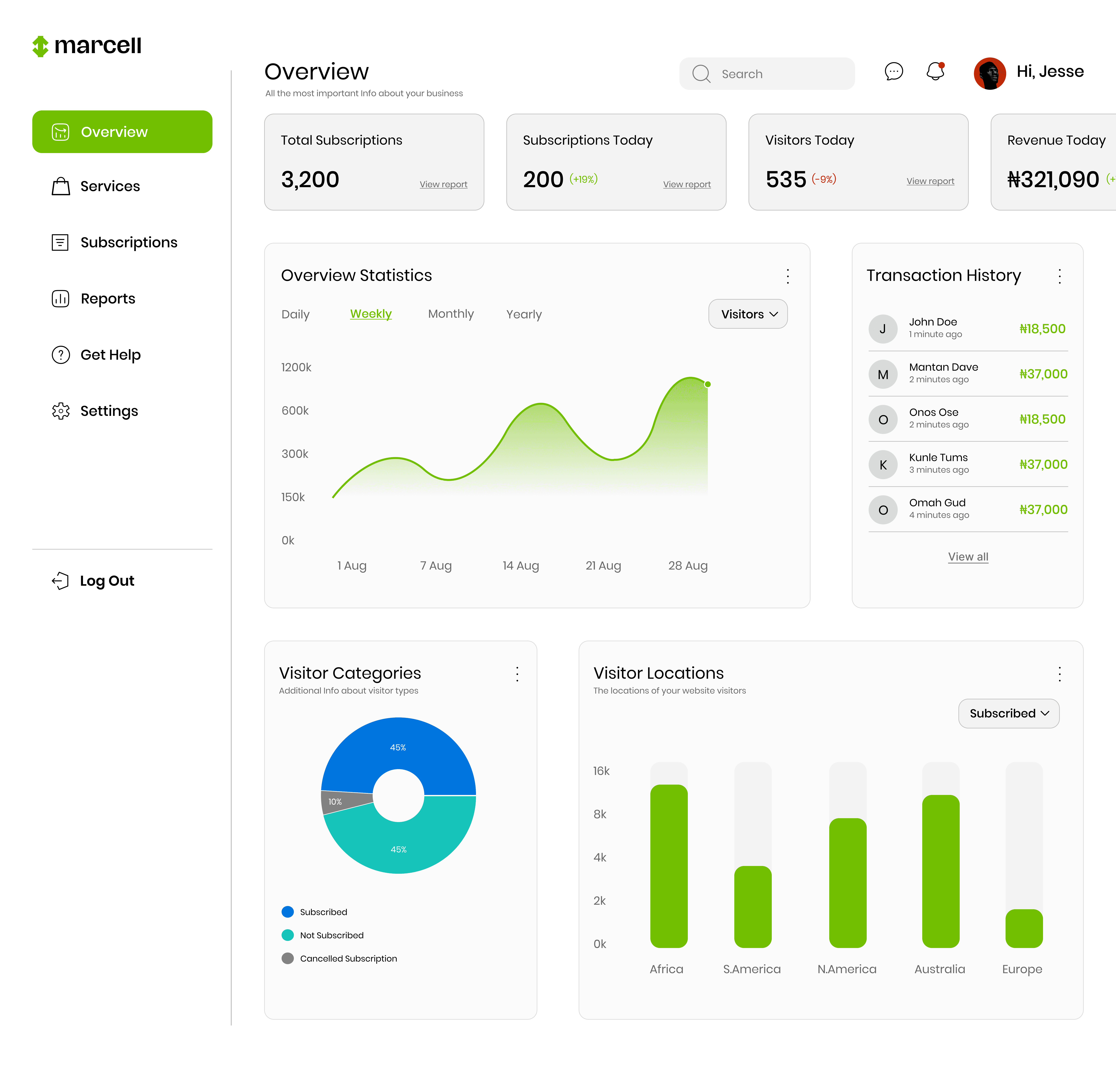Click the Overview sidebar icon
1116x1092 pixels.
tap(60, 132)
